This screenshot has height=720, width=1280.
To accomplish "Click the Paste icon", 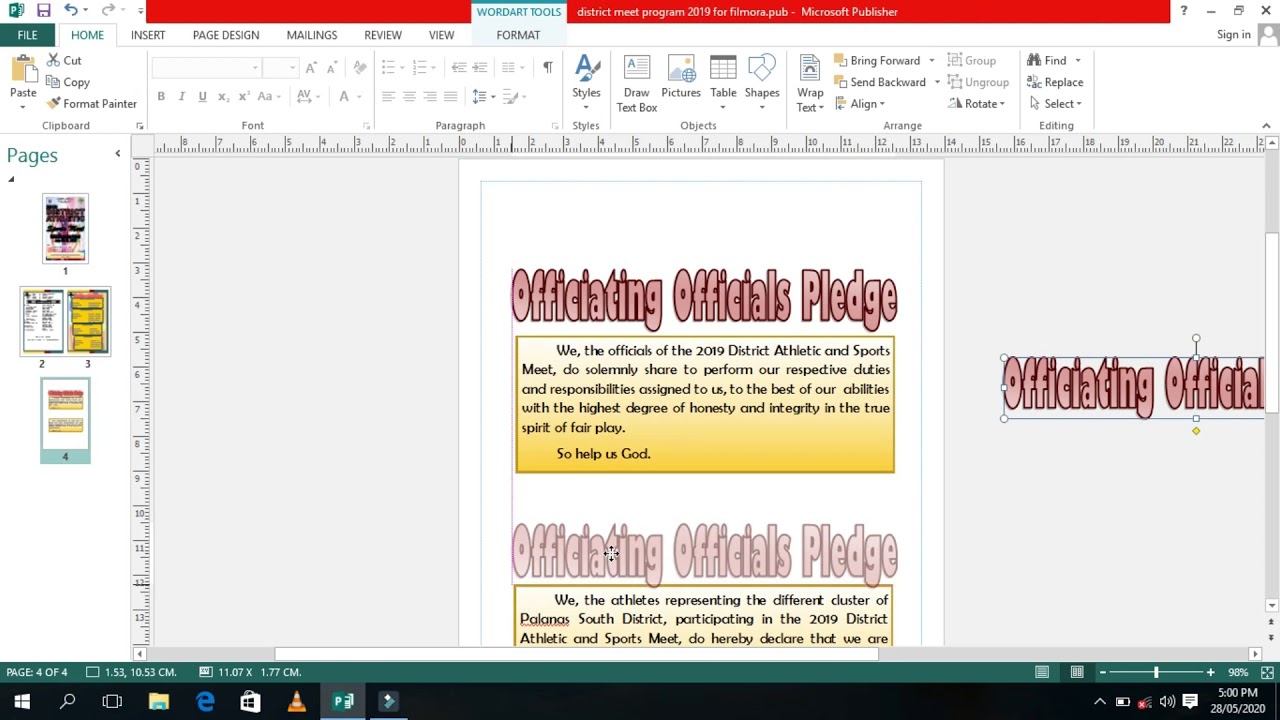I will [23, 70].
